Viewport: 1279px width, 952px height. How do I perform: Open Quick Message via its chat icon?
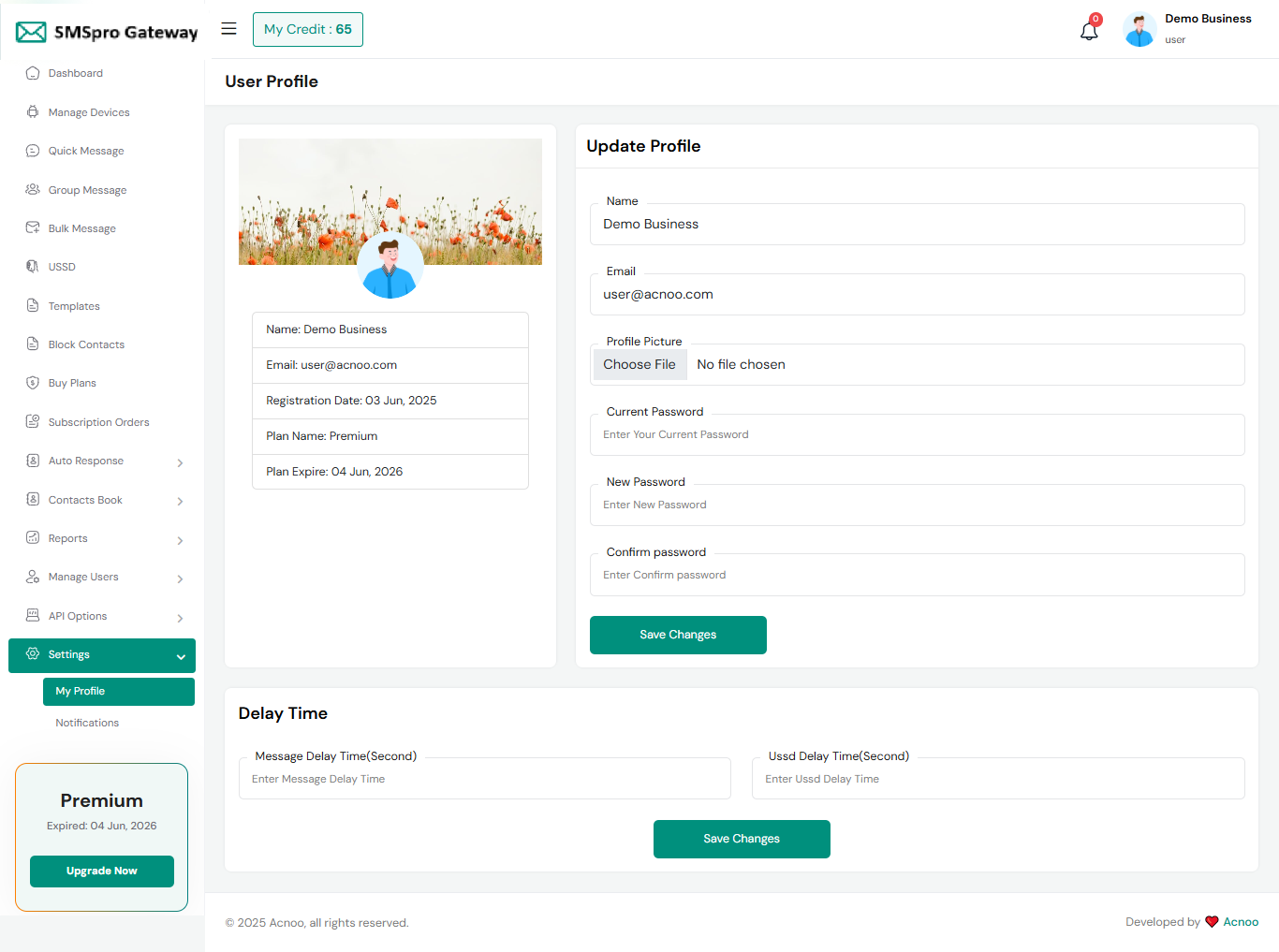(x=33, y=151)
